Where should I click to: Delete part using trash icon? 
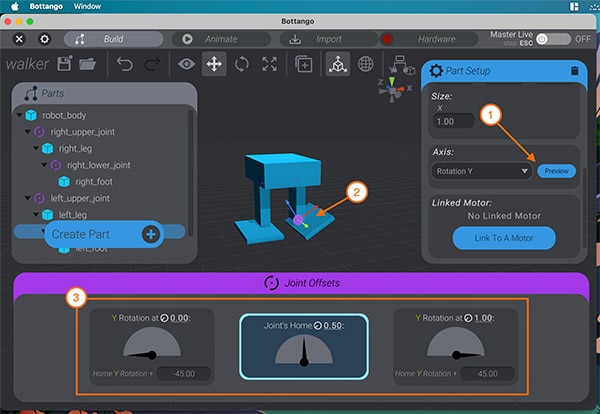pyautogui.click(x=573, y=71)
